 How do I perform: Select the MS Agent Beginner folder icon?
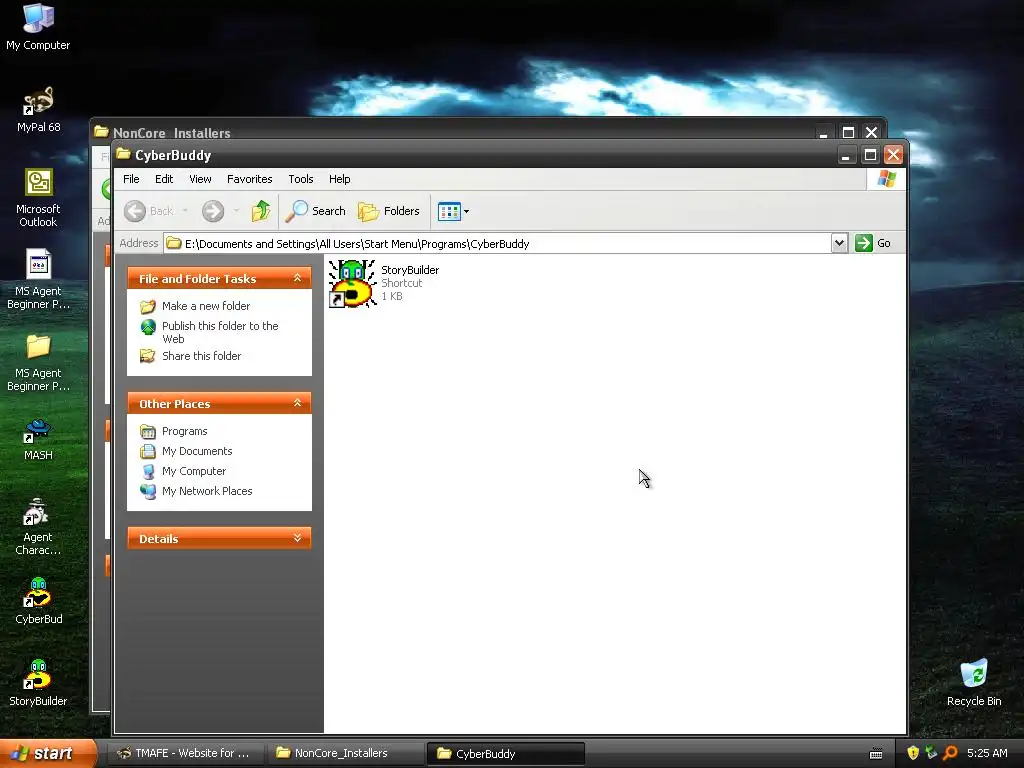(38, 362)
